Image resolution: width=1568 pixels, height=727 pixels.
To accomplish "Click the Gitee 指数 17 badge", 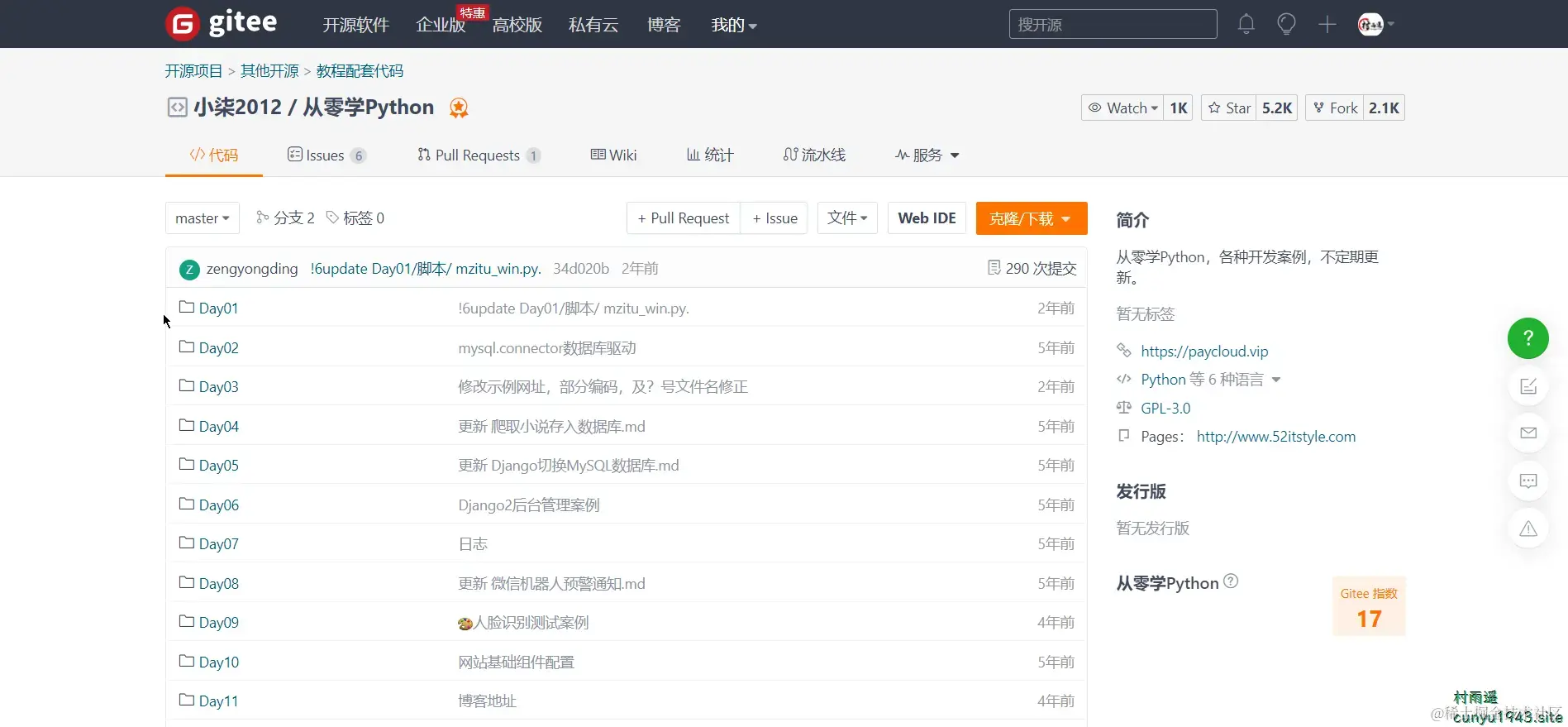I will pos(1369,607).
